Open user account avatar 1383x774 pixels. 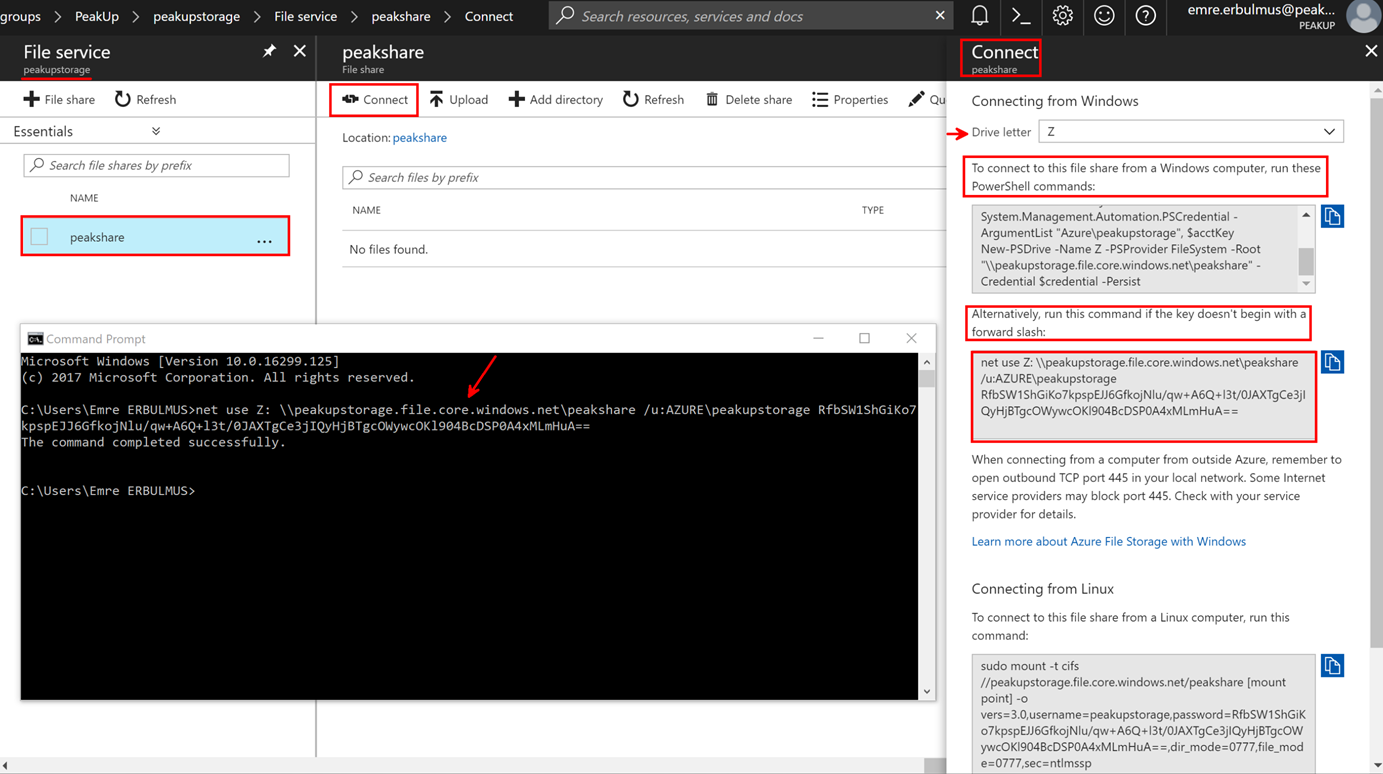(x=1362, y=16)
